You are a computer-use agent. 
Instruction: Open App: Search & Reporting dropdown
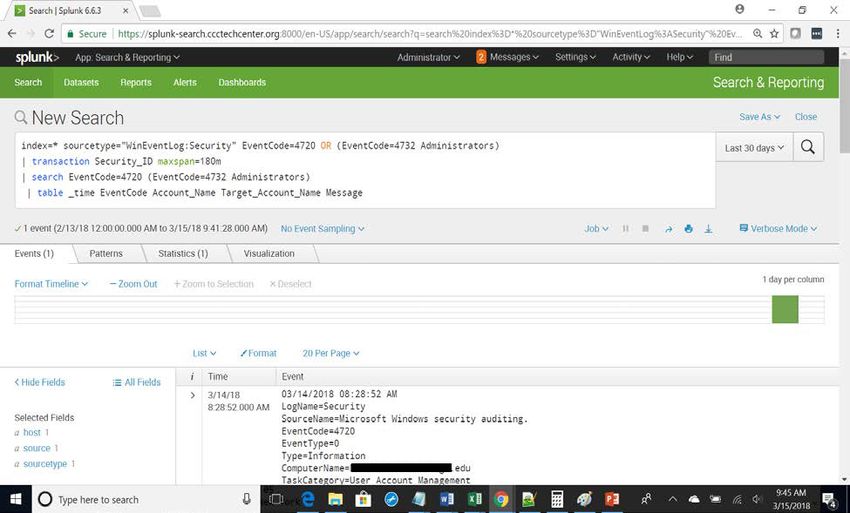tap(127, 57)
